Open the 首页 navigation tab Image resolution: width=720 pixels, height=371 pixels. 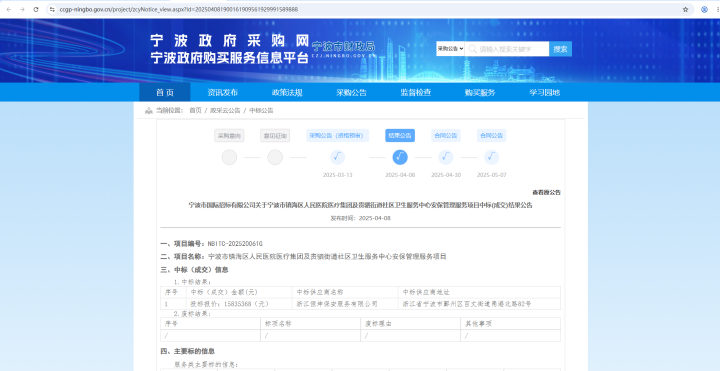pyautogui.click(x=165, y=92)
